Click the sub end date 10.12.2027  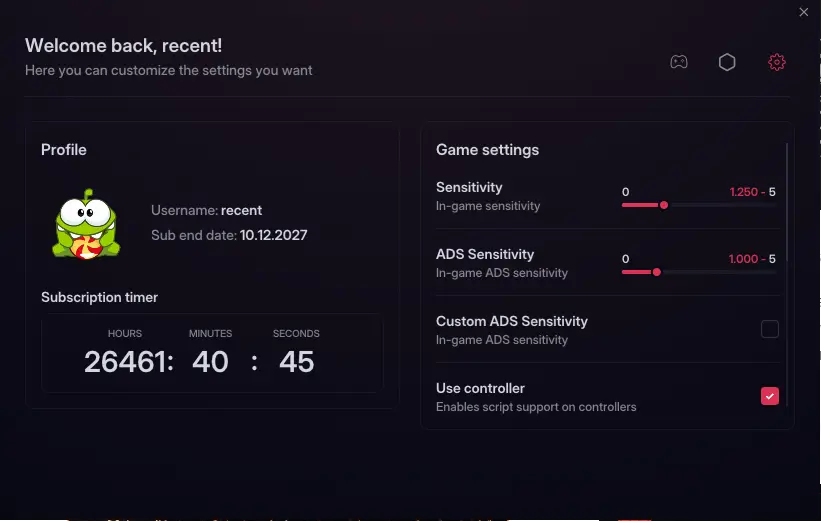coord(273,235)
